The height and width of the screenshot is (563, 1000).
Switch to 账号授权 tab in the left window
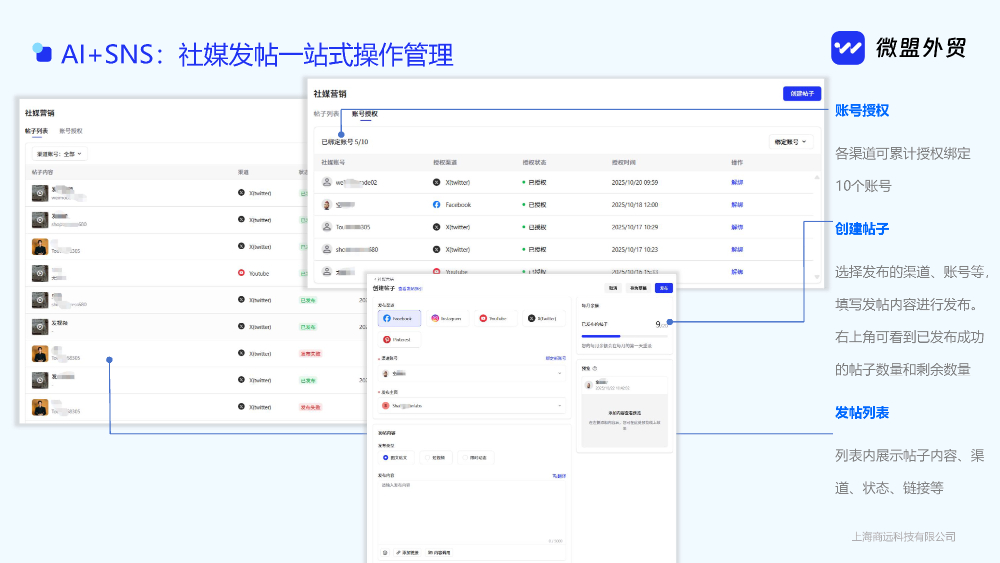click(71, 131)
